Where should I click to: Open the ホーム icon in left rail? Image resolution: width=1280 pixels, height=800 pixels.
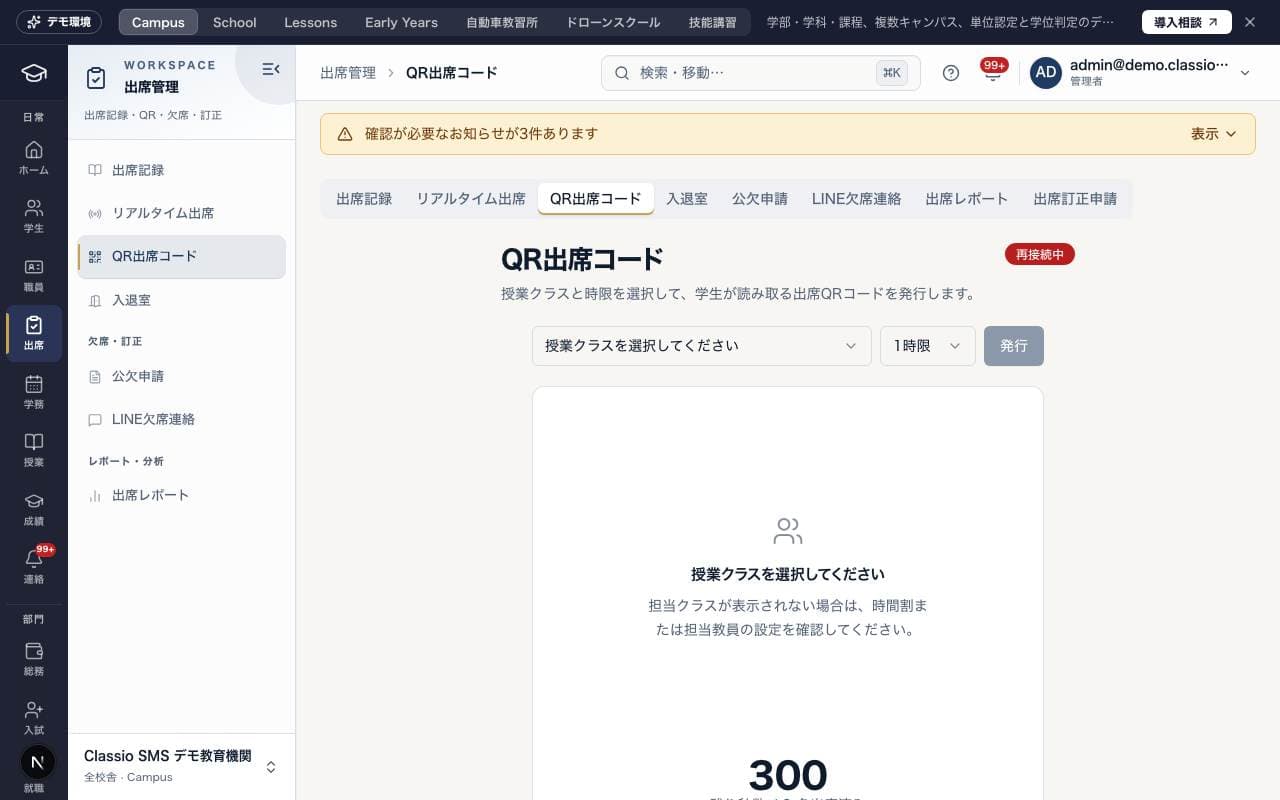(34, 158)
